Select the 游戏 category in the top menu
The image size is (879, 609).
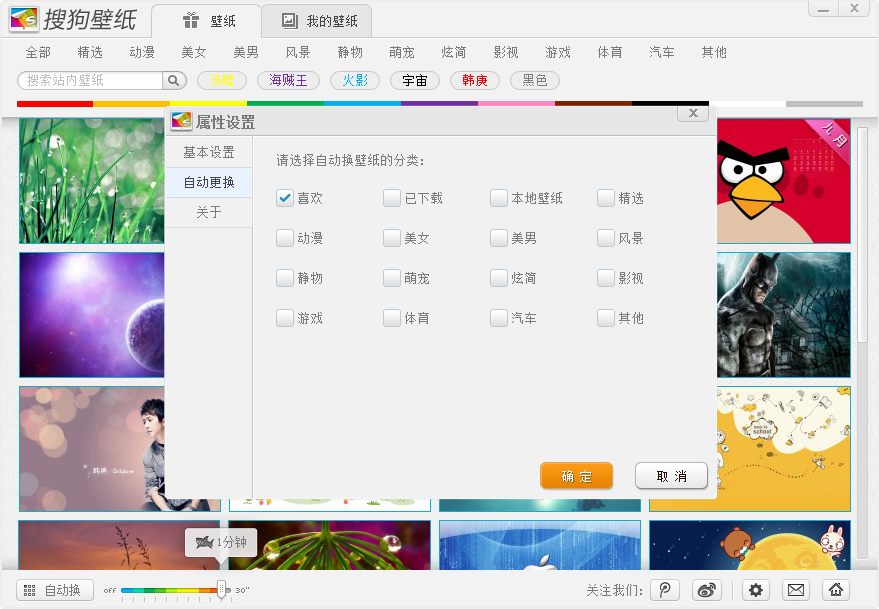pos(558,53)
